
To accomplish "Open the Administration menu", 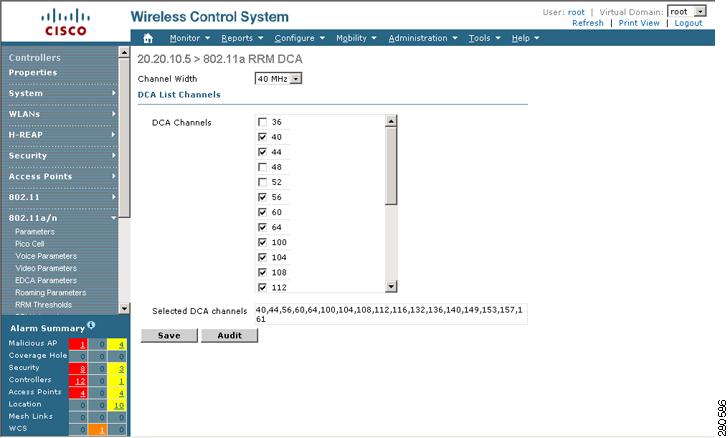I will tap(423, 38).
